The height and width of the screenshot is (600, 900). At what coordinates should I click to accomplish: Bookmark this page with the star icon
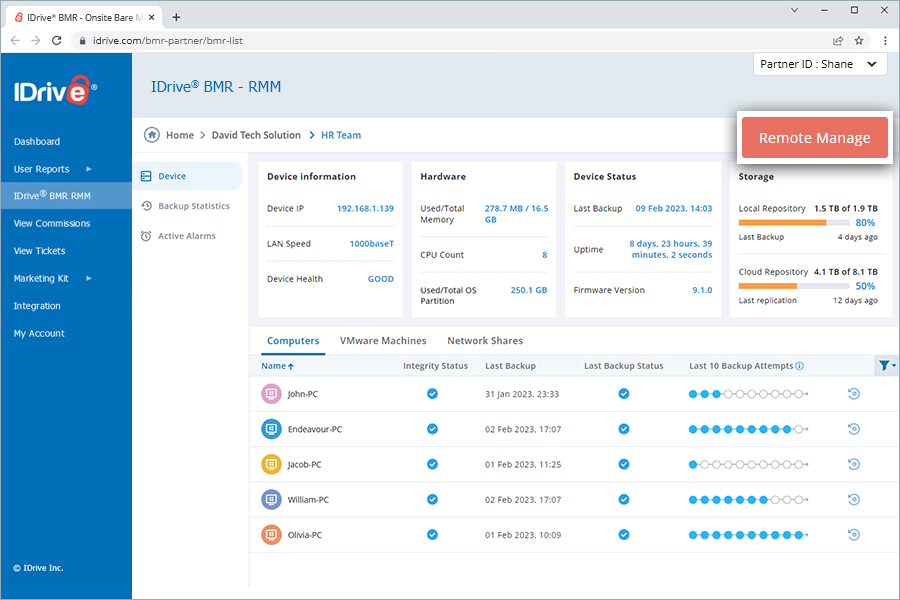pos(859,41)
